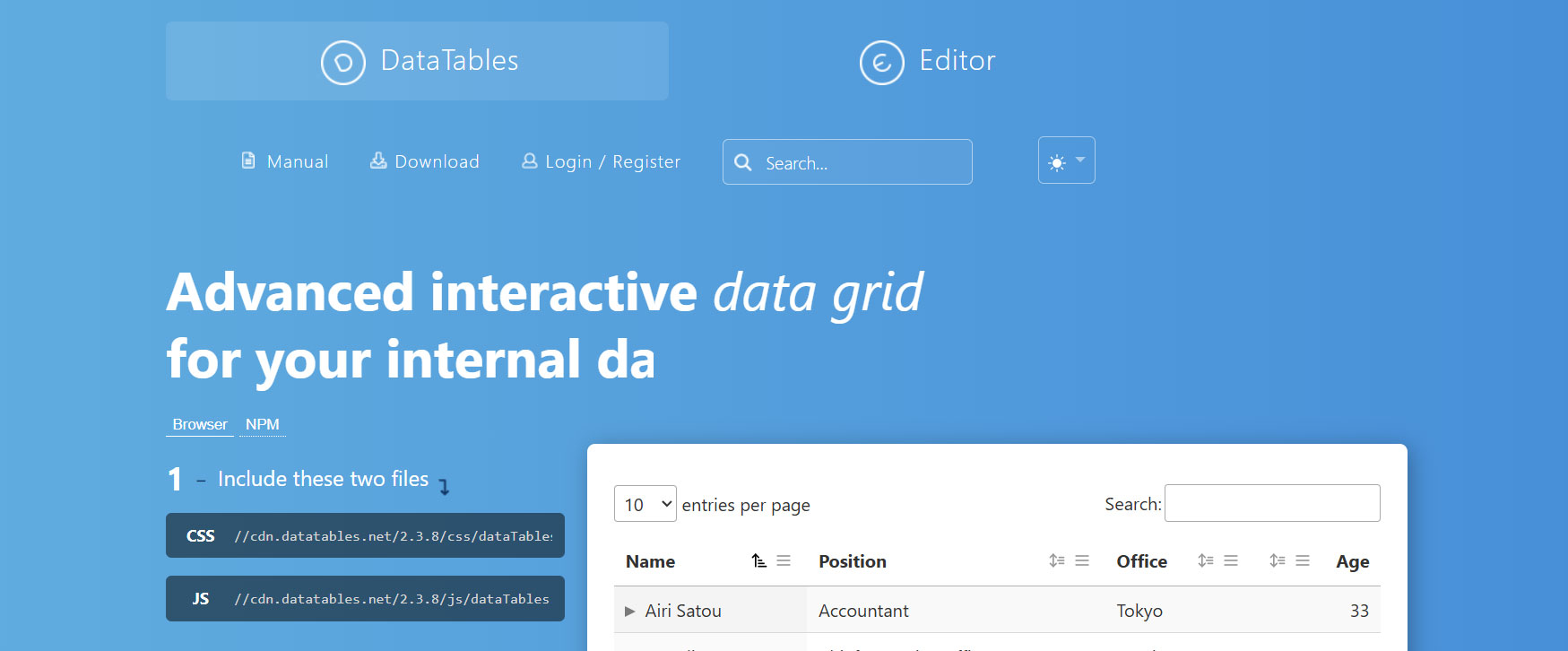
Task: Click the CSS label badge
Action: [x=201, y=536]
